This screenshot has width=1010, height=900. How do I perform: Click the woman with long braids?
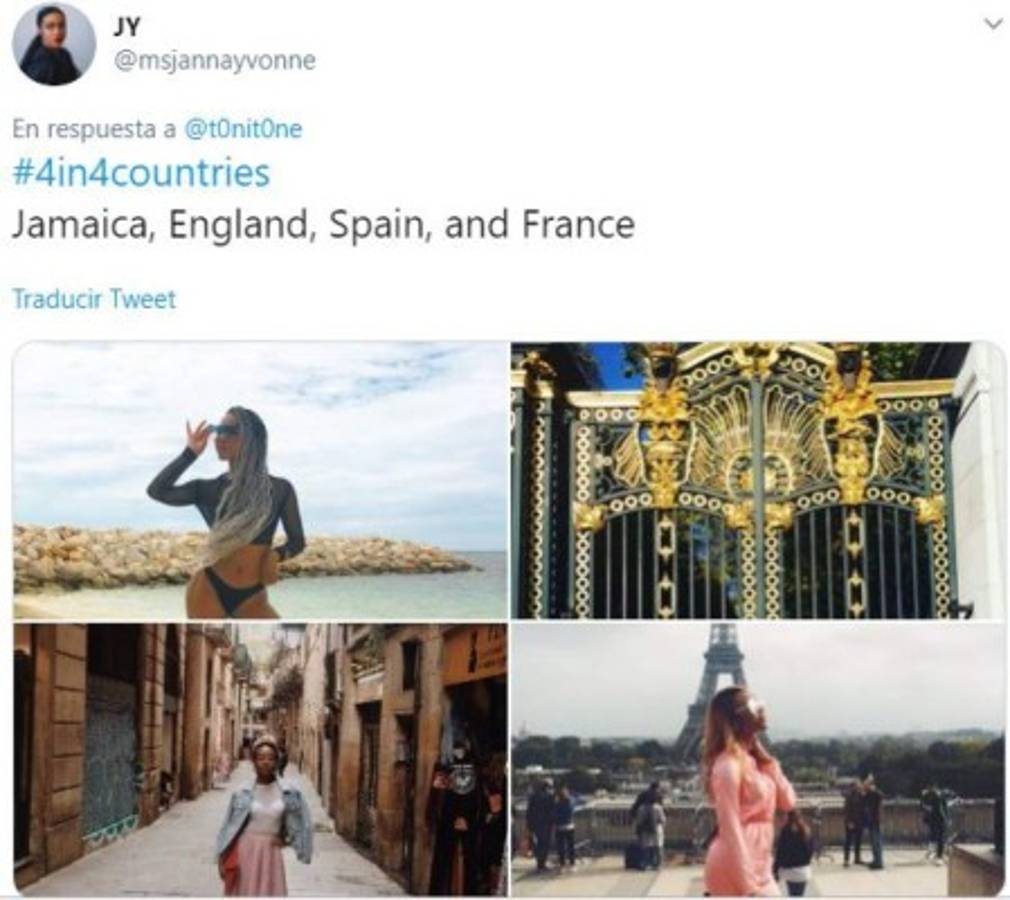[229, 512]
